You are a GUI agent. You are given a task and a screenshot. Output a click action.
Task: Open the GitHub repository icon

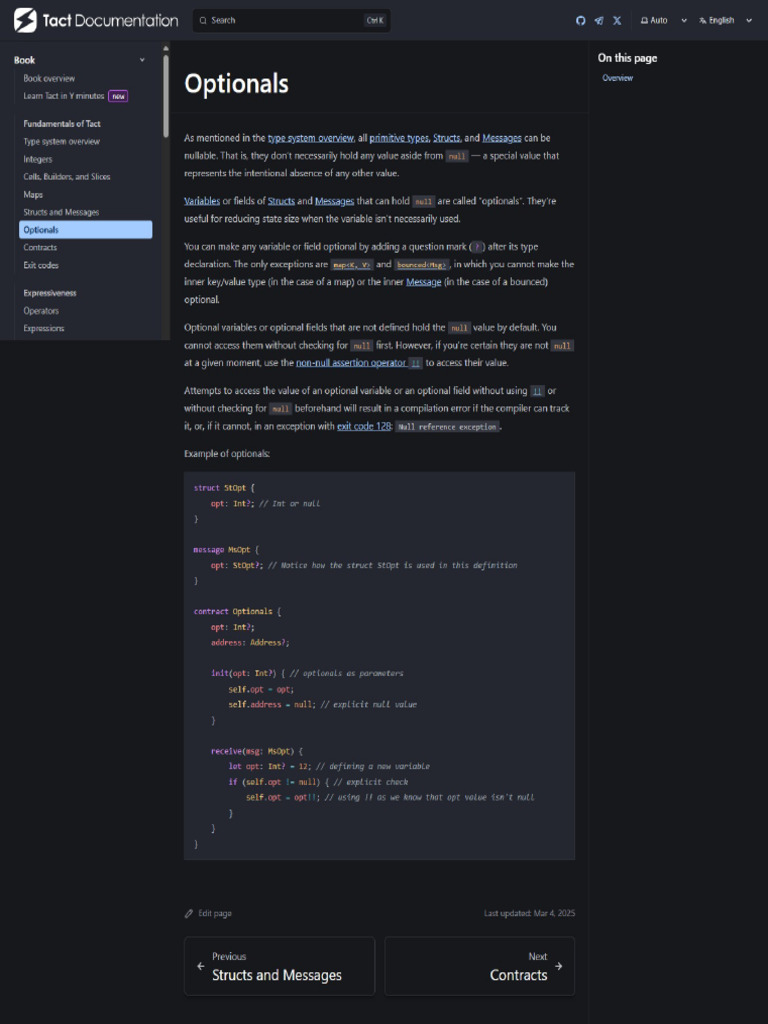(x=580, y=20)
